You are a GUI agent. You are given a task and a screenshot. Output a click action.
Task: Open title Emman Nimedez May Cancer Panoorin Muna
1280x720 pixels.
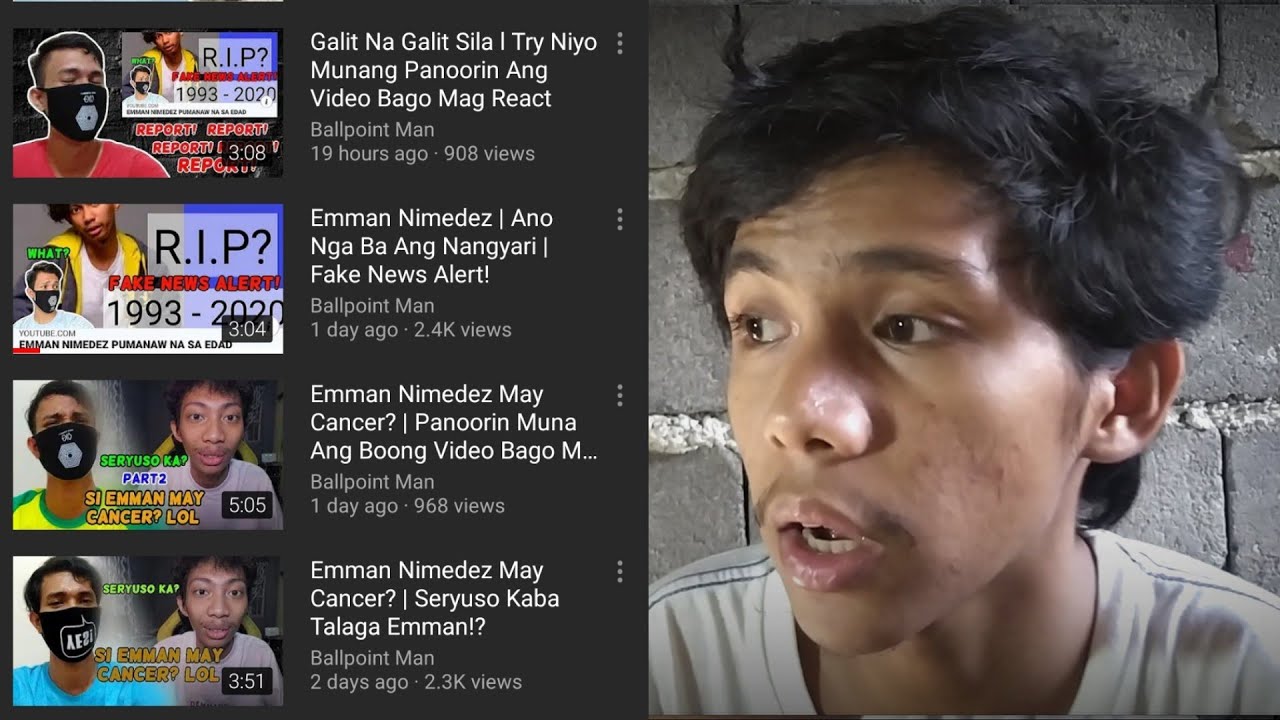453,422
